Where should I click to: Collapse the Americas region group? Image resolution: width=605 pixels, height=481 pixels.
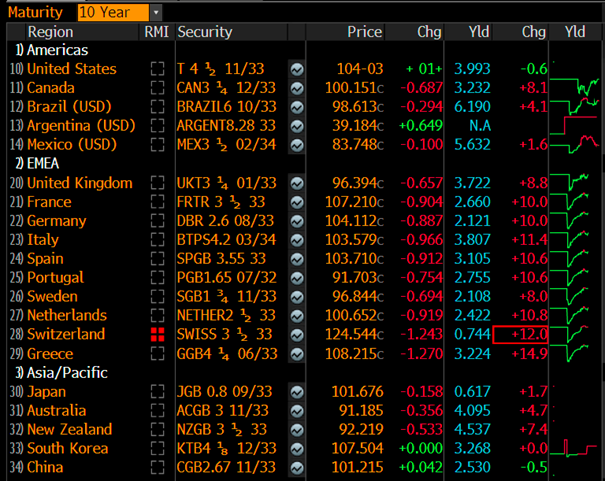(x=52, y=50)
